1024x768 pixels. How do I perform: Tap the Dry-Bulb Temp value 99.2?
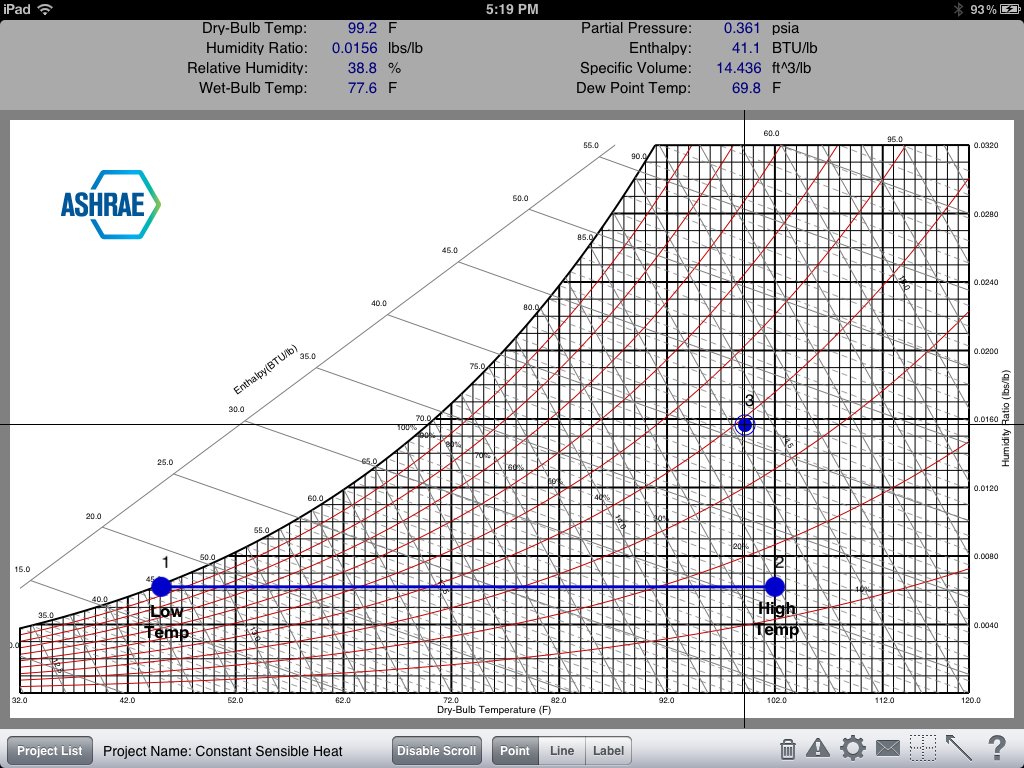click(362, 28)
